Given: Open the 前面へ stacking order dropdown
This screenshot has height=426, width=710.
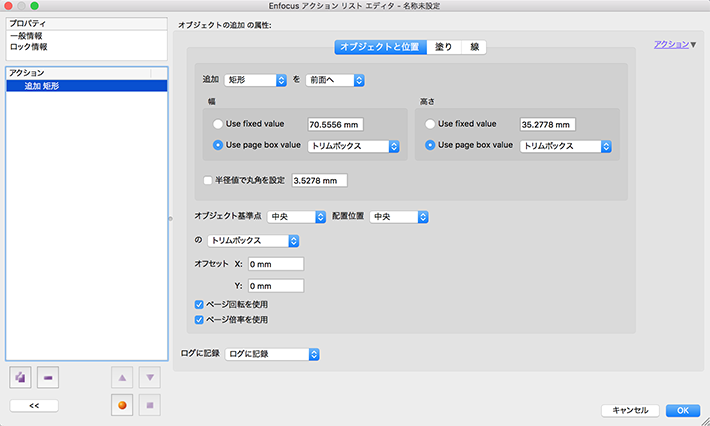Looking at the screenshot, I should 334,79.
